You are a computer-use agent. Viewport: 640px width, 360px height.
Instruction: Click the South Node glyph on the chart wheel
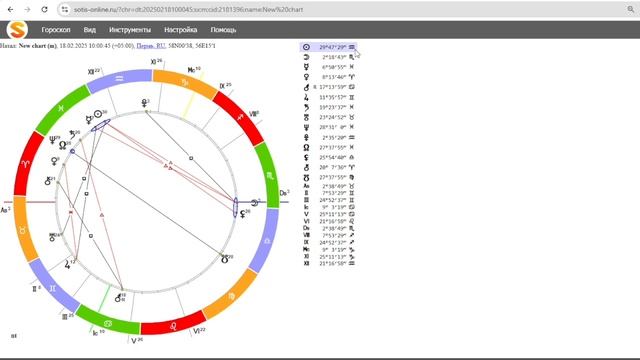(224, 260)
